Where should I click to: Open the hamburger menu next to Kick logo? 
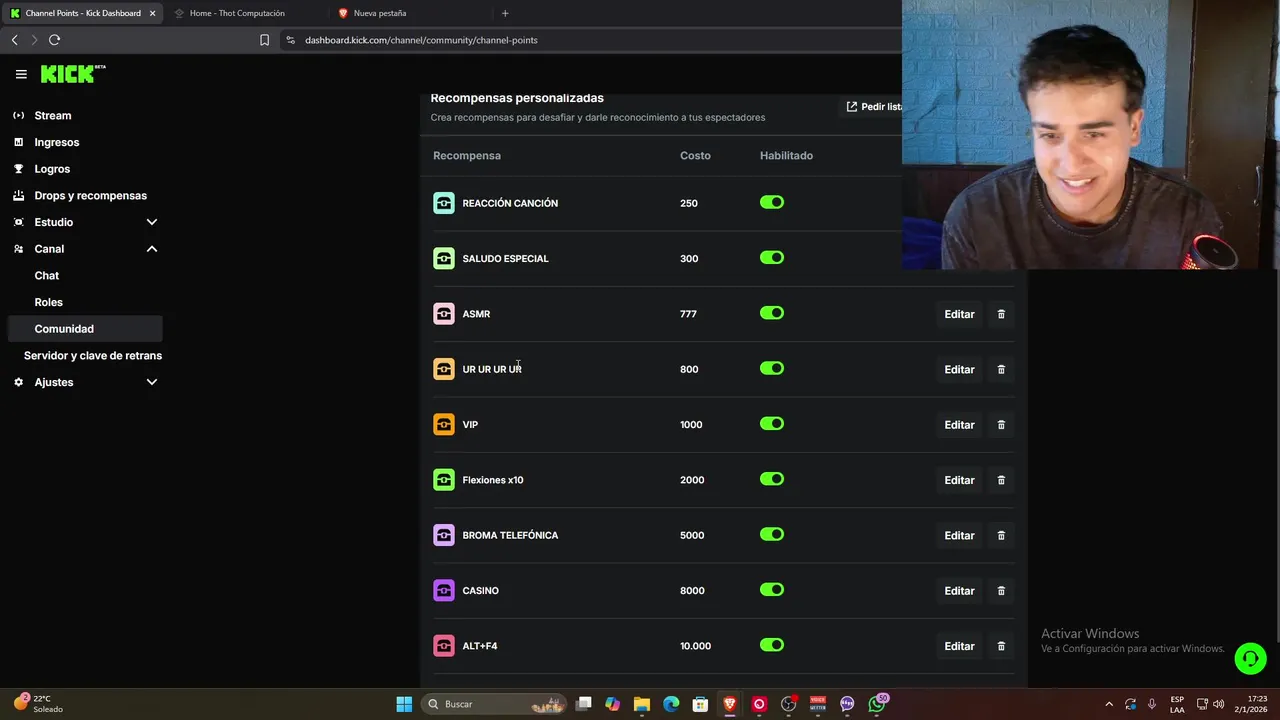21,74
